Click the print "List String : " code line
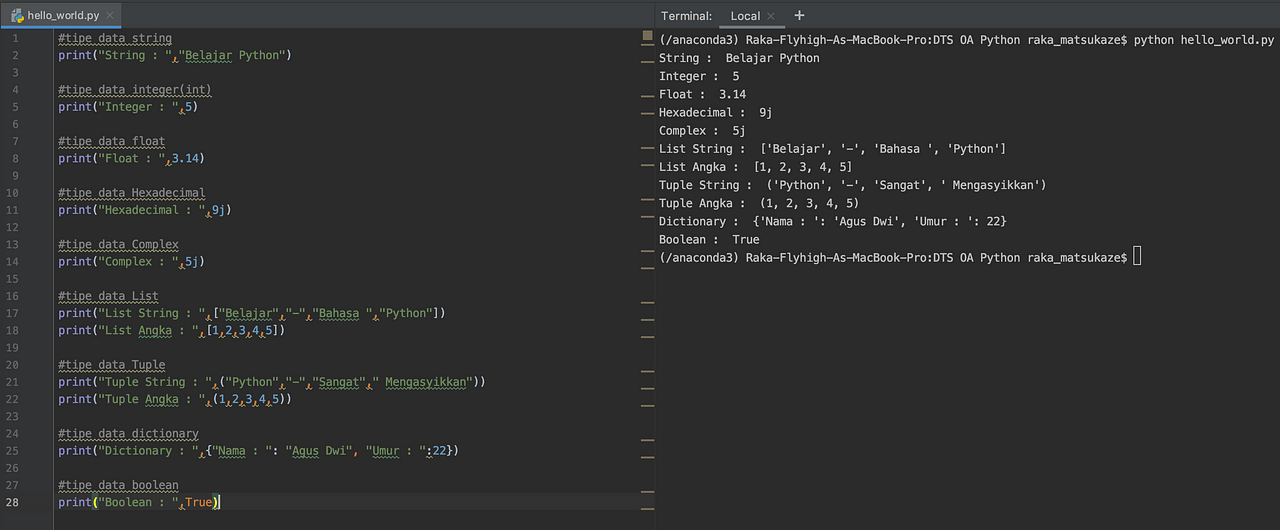Image resolution: width=1280 pixels, height=530 pixels. [252, 313]
